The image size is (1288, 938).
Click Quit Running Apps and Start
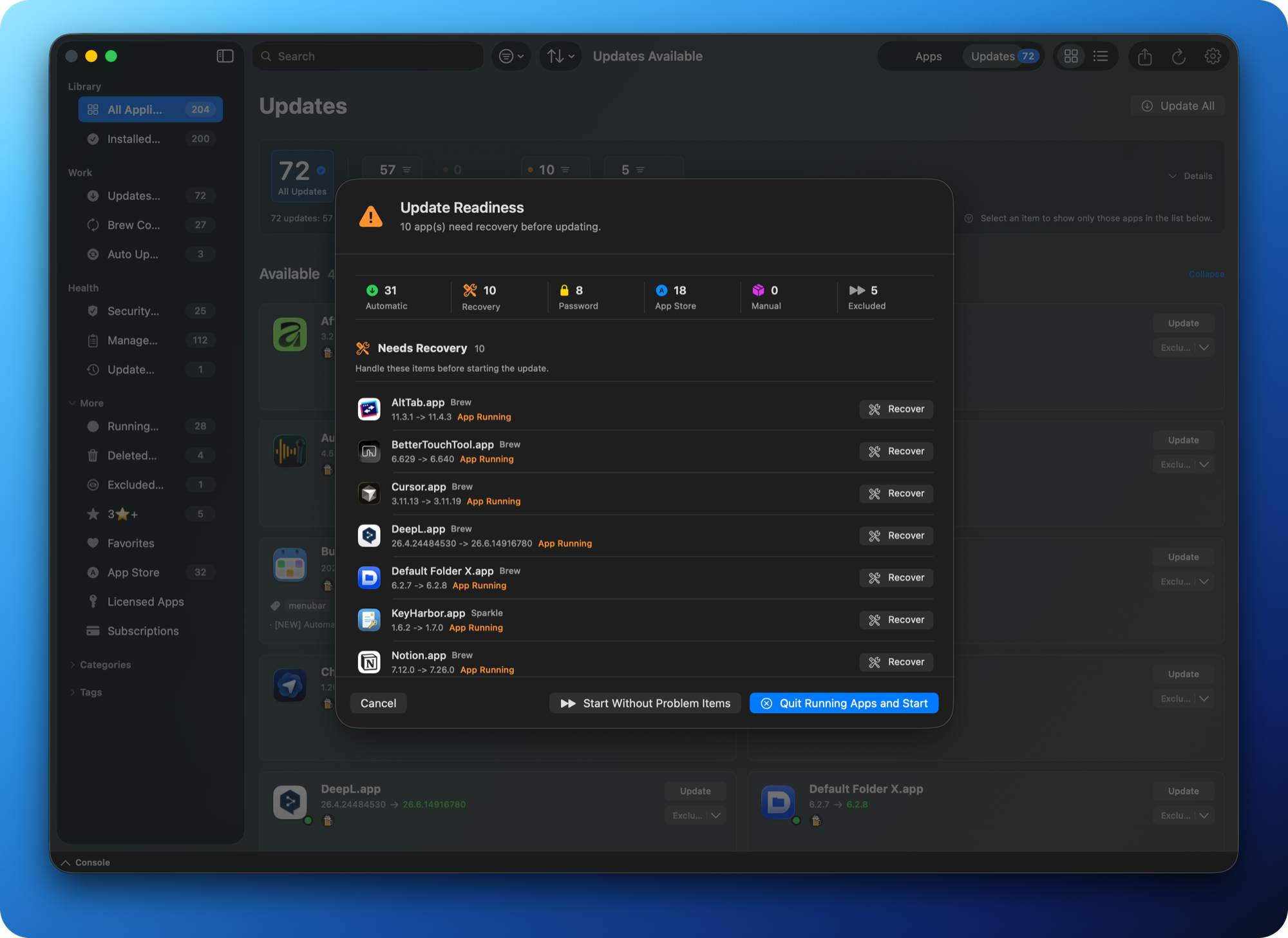[844, 703]
